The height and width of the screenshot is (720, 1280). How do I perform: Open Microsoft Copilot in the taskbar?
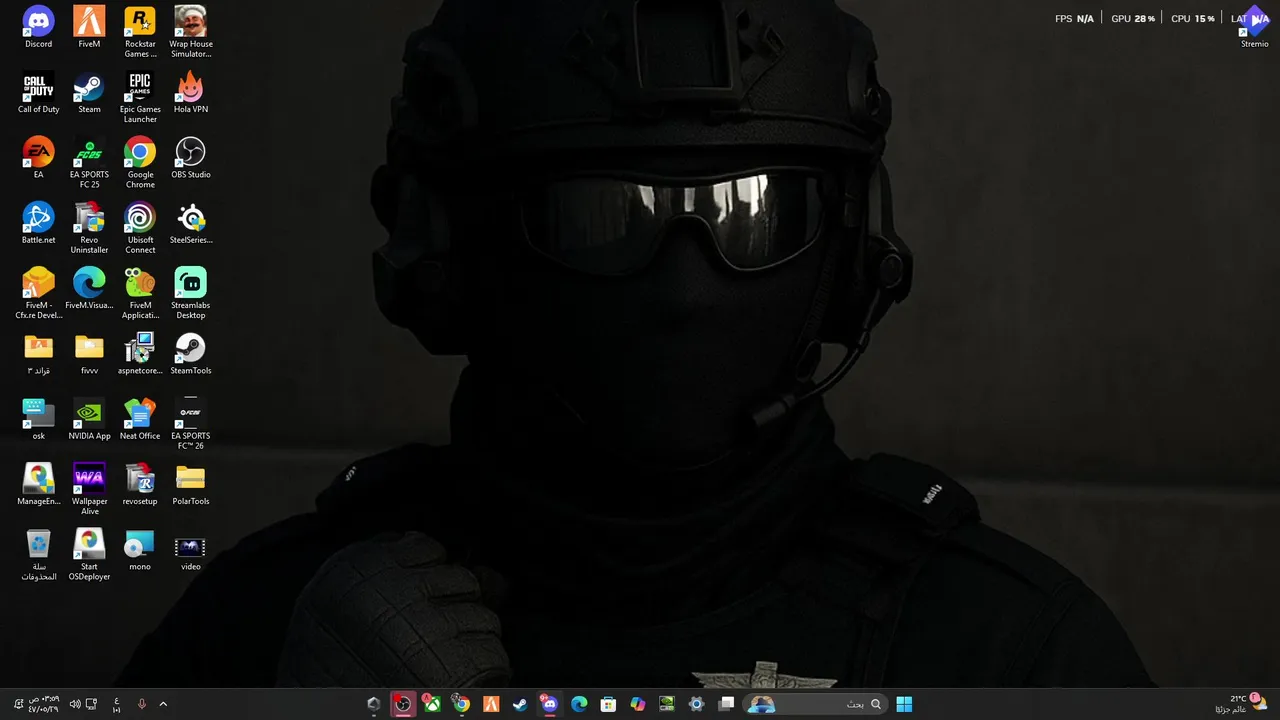click(638, 704)
